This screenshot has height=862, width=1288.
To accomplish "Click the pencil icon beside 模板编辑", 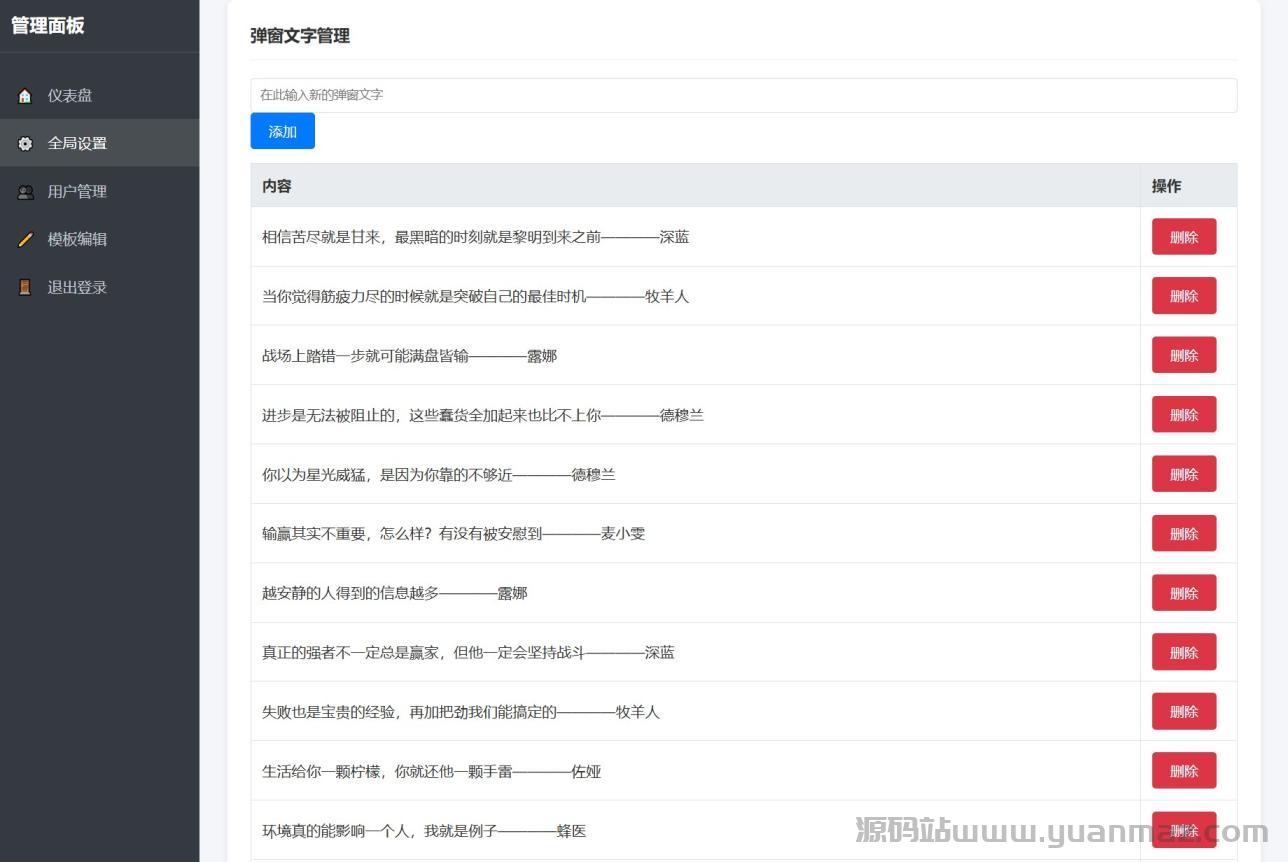I will pyautogui.click(x=25, y=240).
